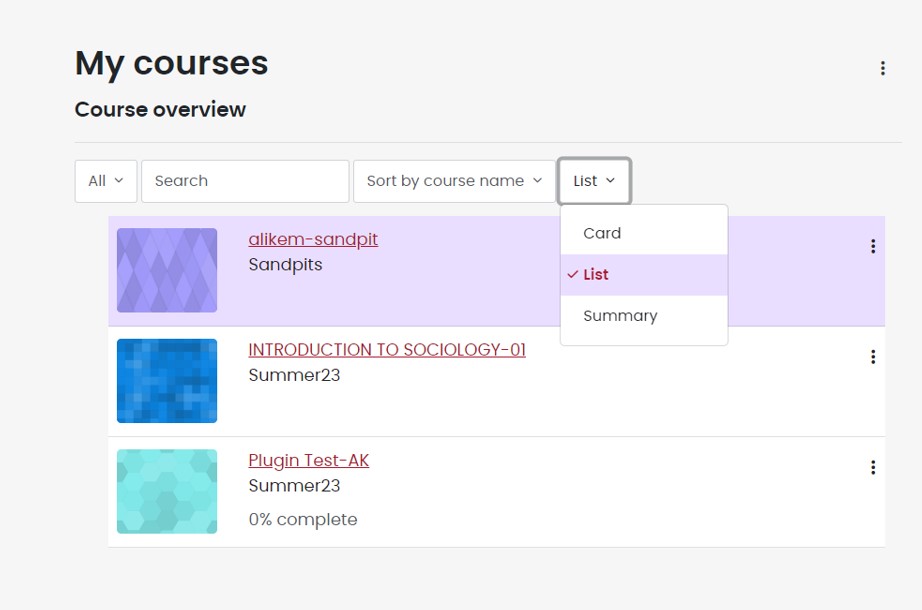Click the teal Plugin Test-AK course image
Screen dimensions: 922x610
[x=167, y=491]
